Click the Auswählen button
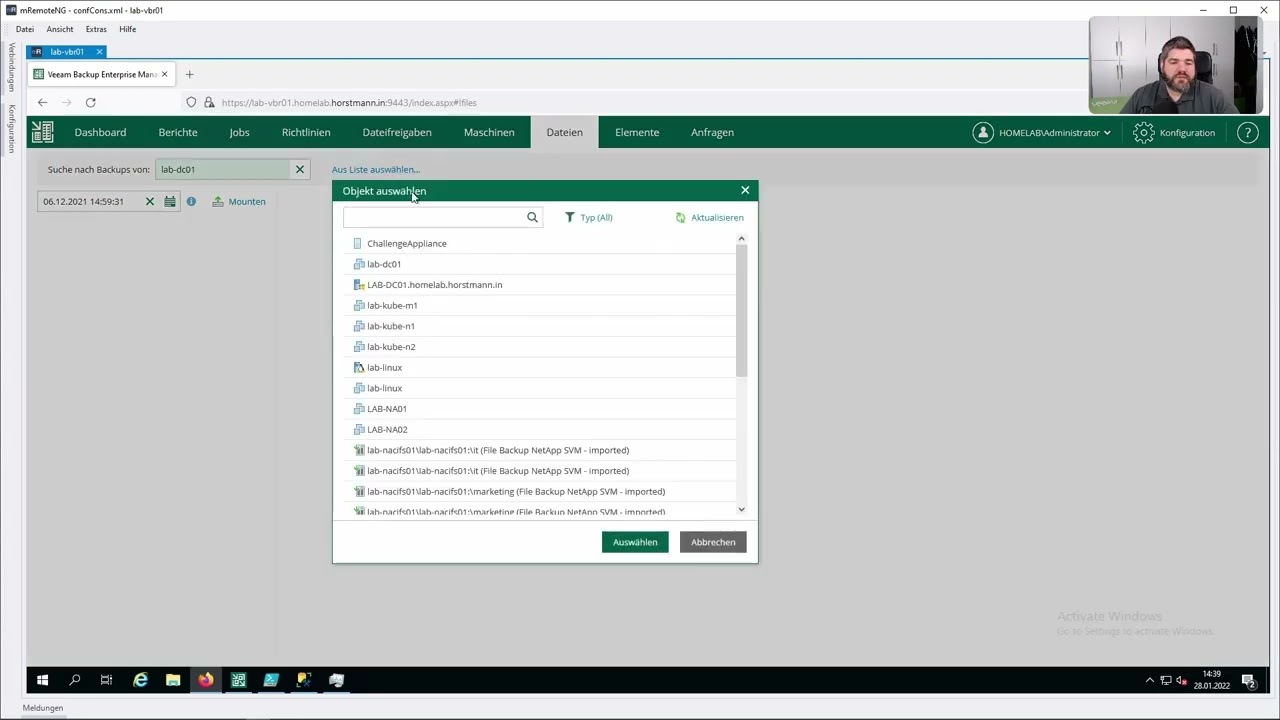Screen dimensions: 1280x720 pyautogui.click(x=635, y=542)
